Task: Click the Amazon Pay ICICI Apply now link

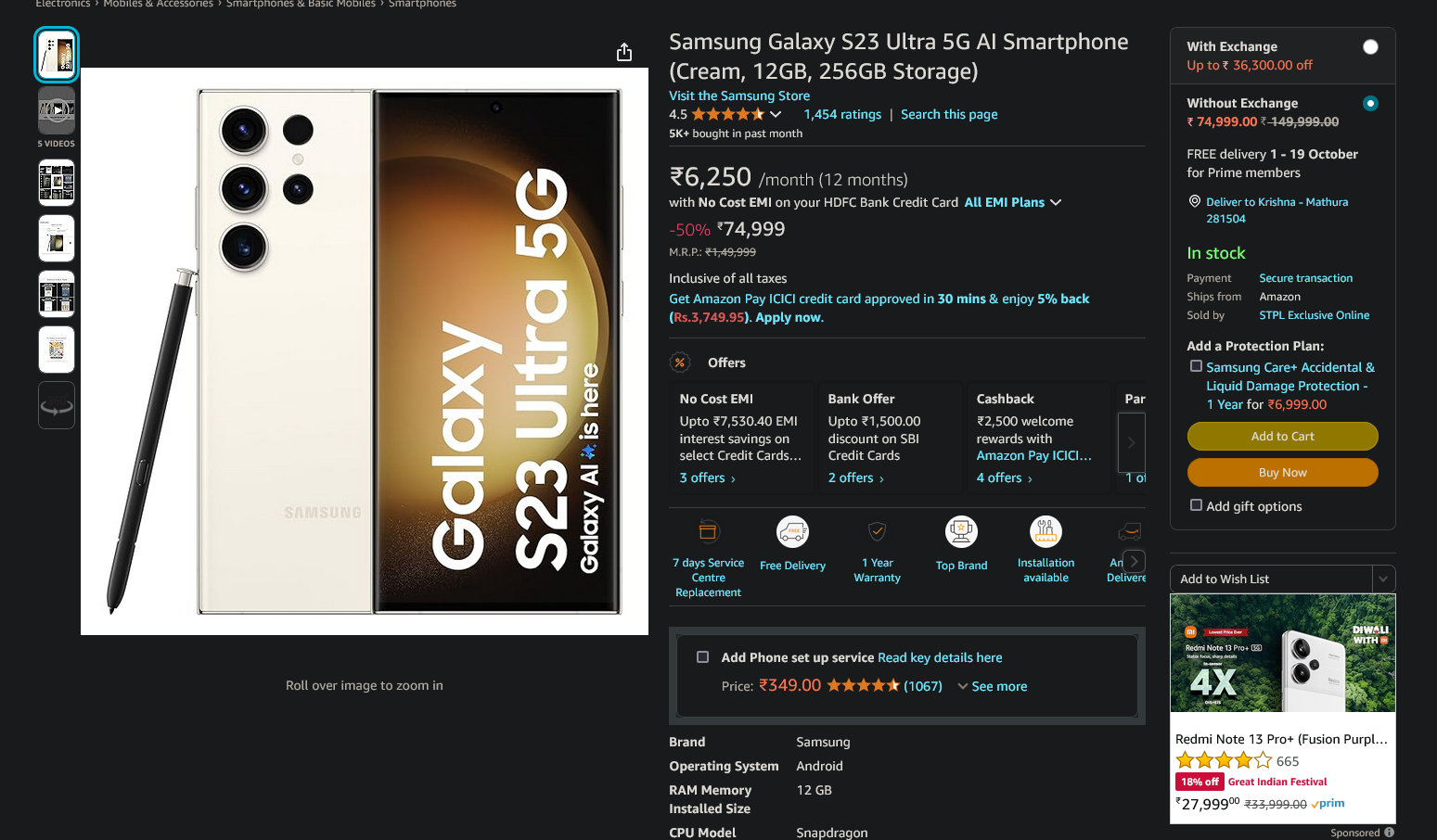Action: pos(789,317)
